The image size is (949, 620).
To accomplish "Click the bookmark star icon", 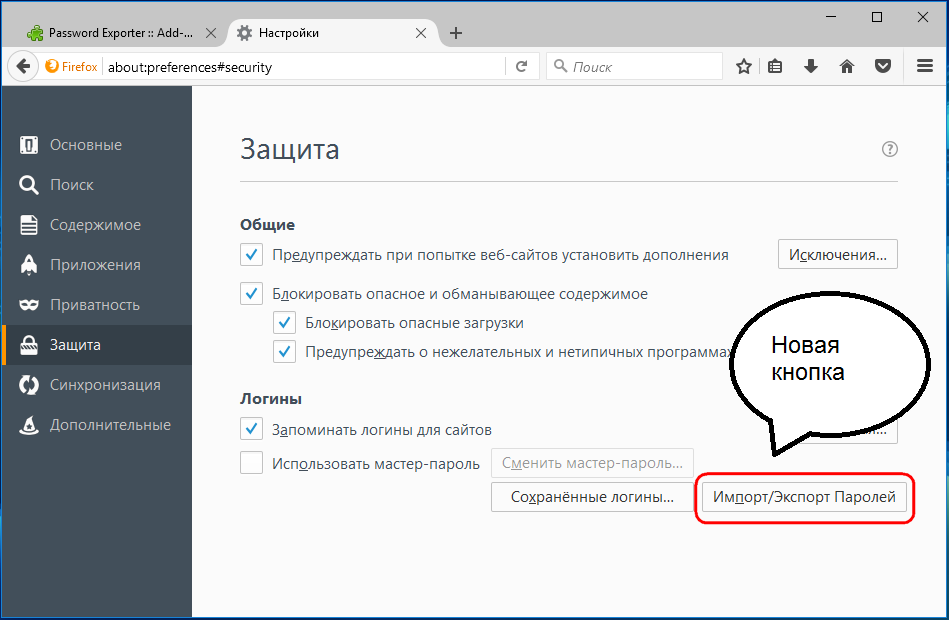I will [x=744, y=67].
